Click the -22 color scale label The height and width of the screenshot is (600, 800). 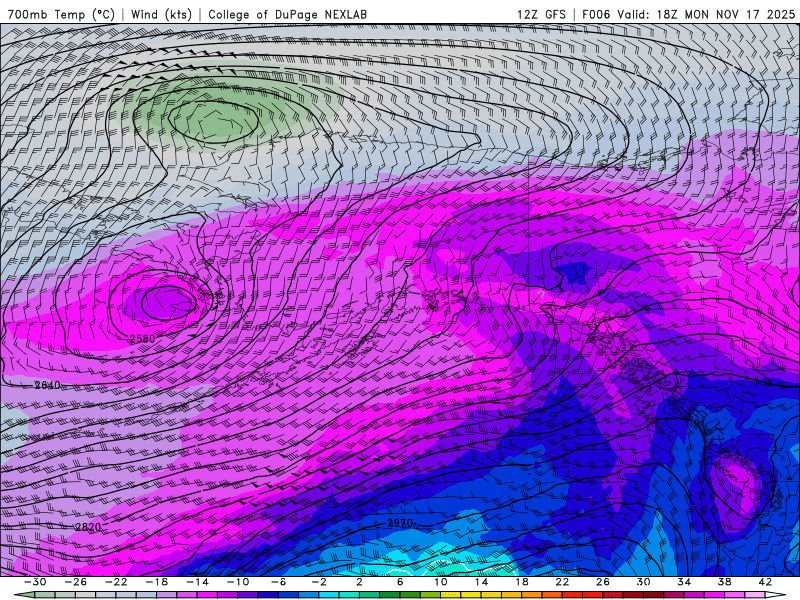tap(116, 582)
